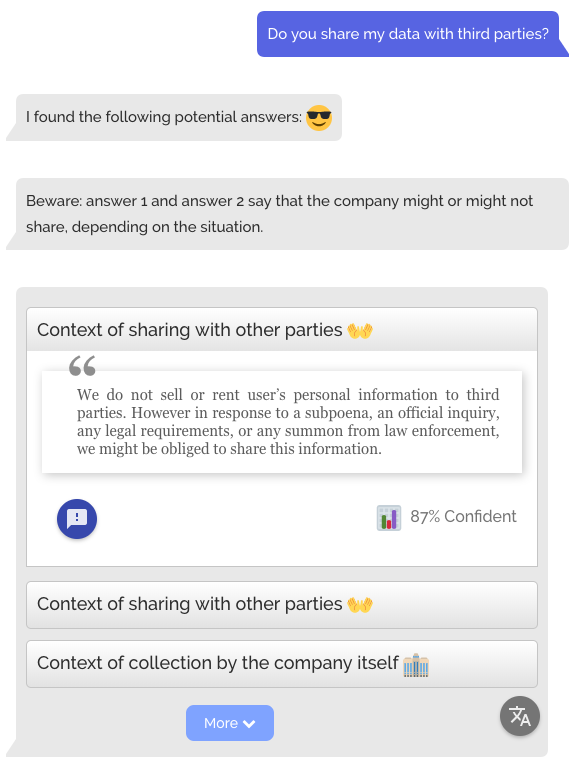Click the More button to show more answers

click(x=229, y=722)
